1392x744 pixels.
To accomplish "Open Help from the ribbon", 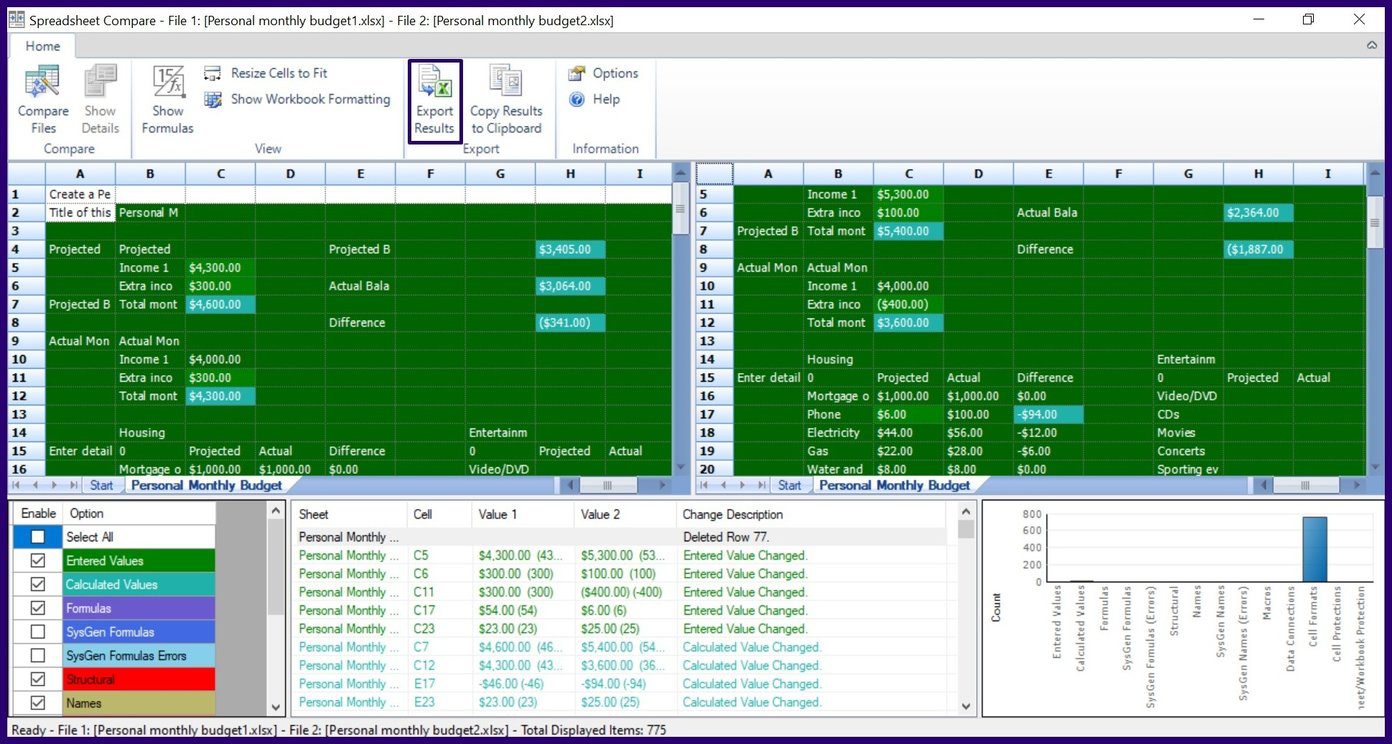I will point(605,99).
